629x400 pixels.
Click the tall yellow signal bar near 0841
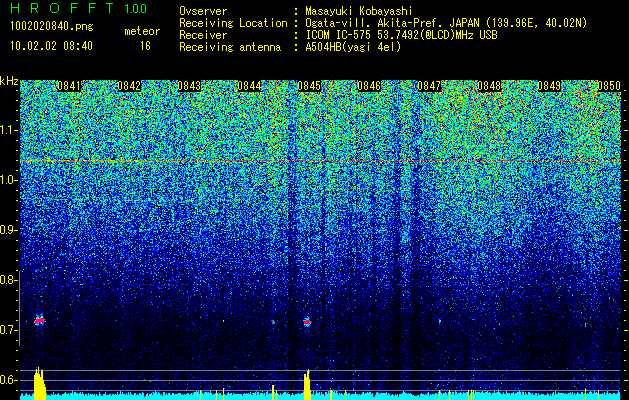click(x=39, y=383)
